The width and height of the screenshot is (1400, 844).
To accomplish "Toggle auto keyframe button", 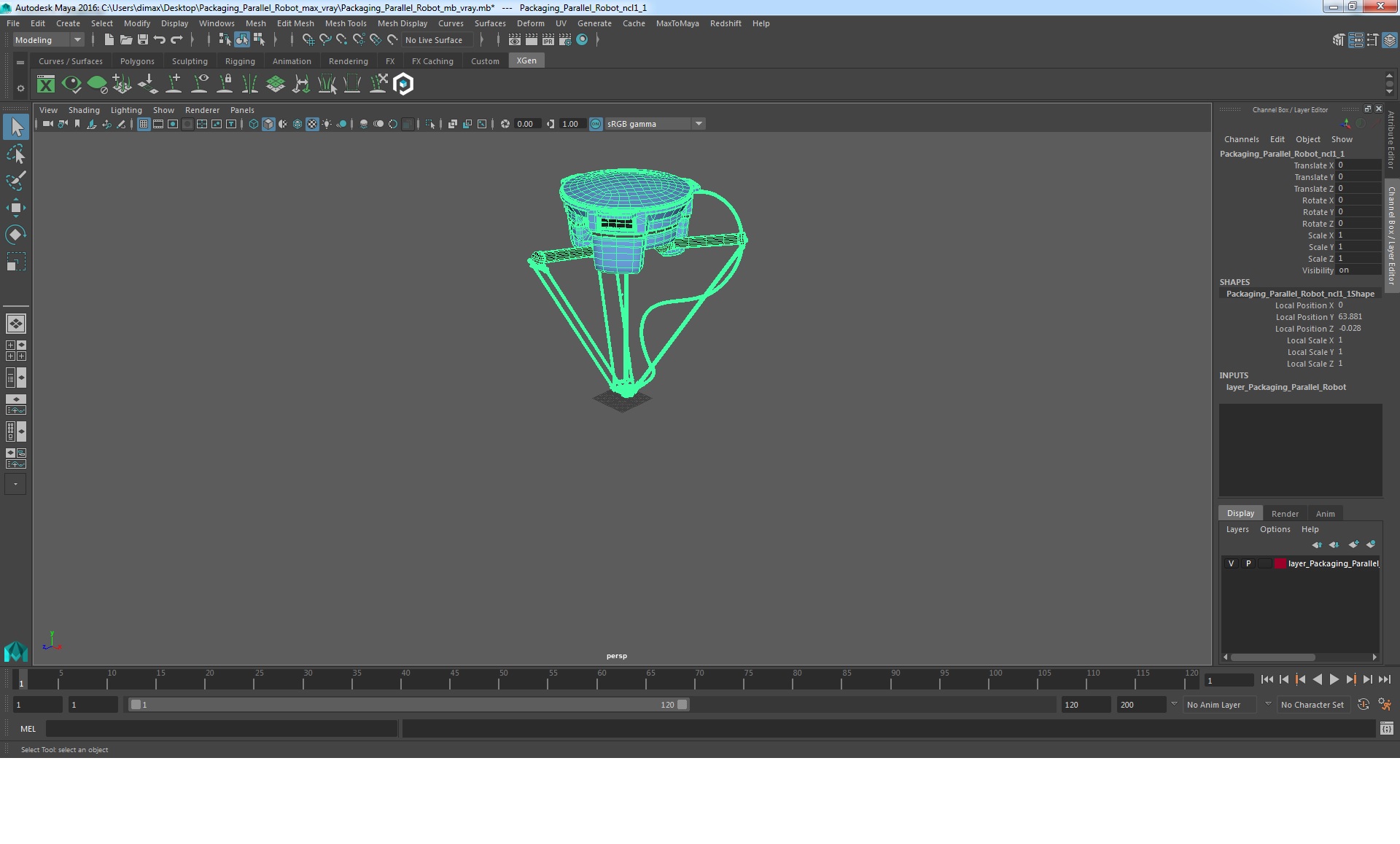I will pyautogui.click(x=1364, y=705).
